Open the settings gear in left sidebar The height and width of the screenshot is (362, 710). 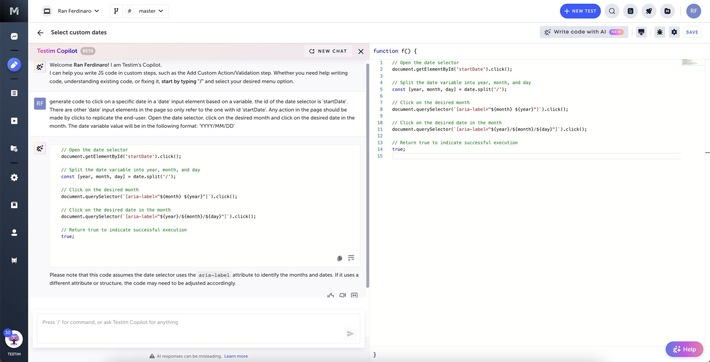pyautogui.click(x=14, y=177)
